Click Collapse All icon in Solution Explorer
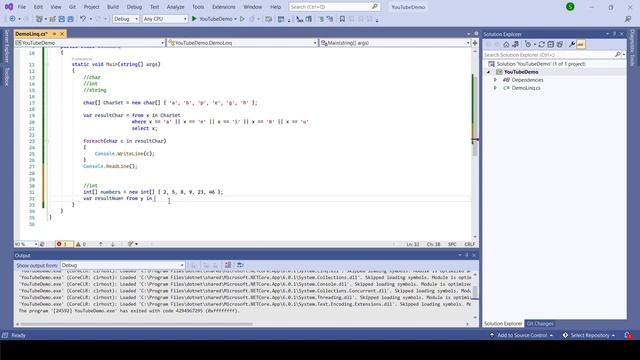Screen dimensions: 640x360 (551, 44)
